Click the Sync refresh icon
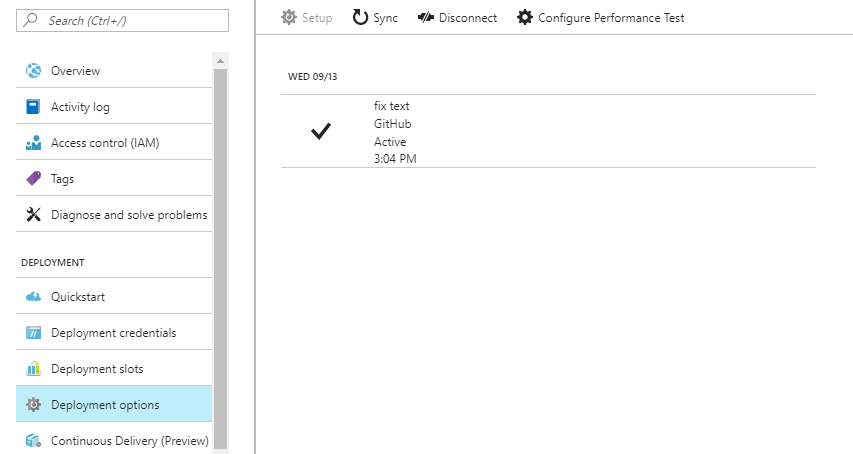Screen dimensions: 853x454 360,17
